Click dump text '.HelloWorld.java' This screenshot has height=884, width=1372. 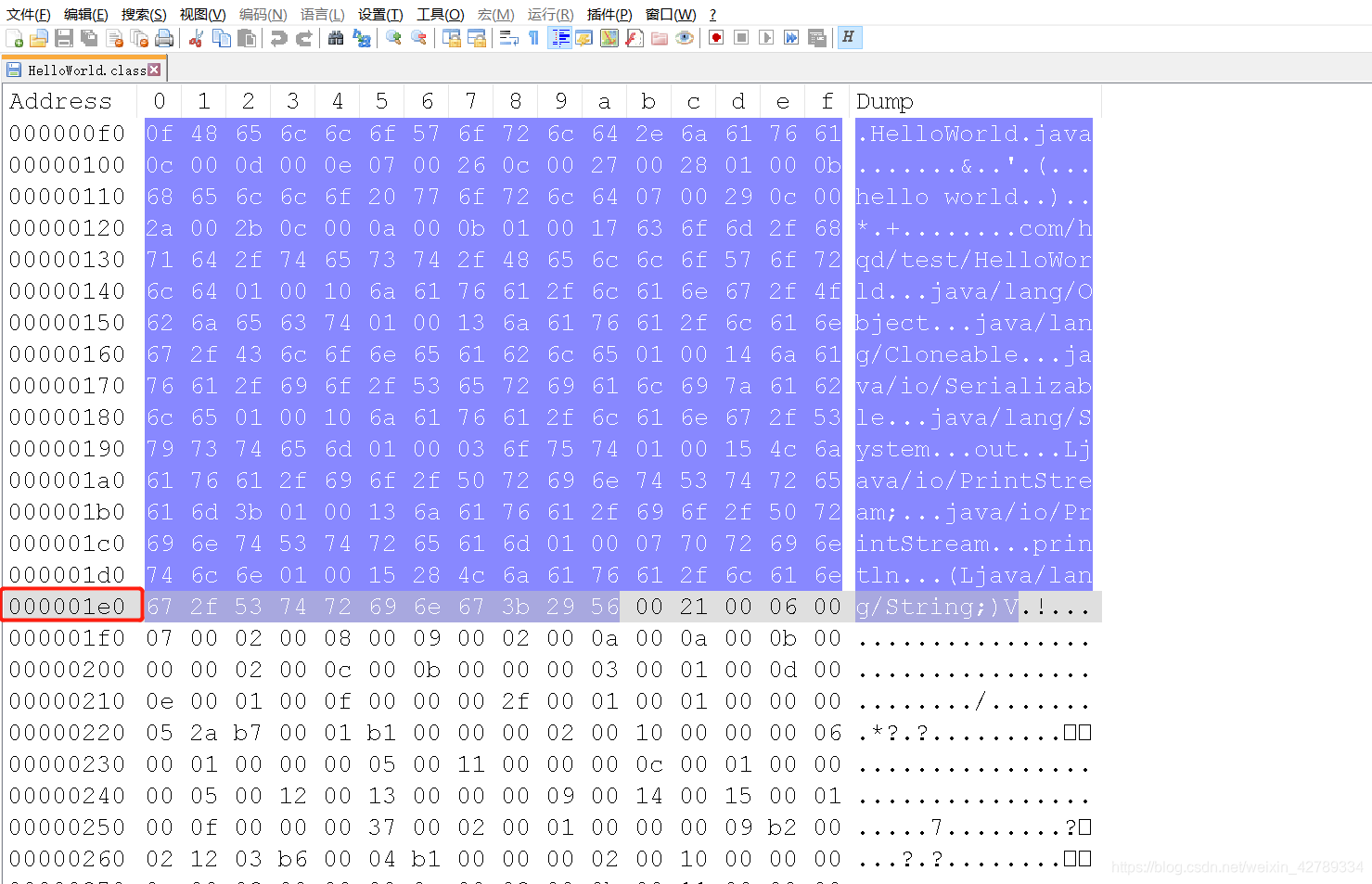[974, 134]
